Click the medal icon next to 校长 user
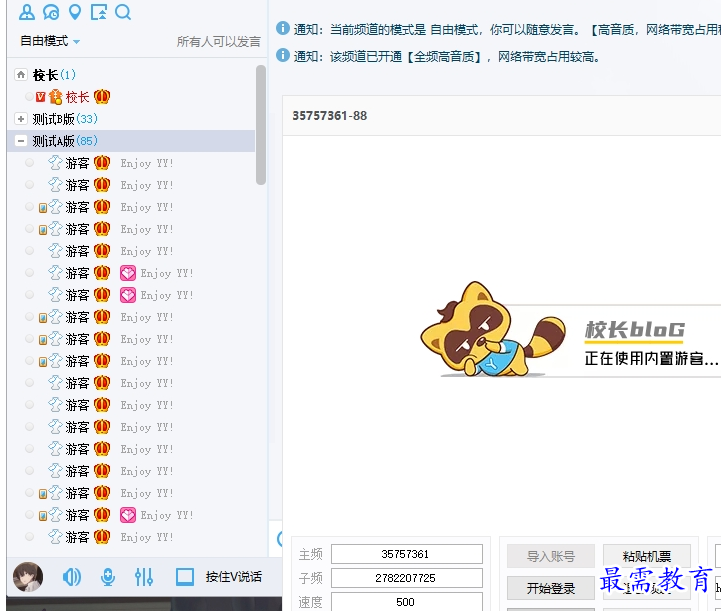Screen dimensions: 721x611 (56, 97)
